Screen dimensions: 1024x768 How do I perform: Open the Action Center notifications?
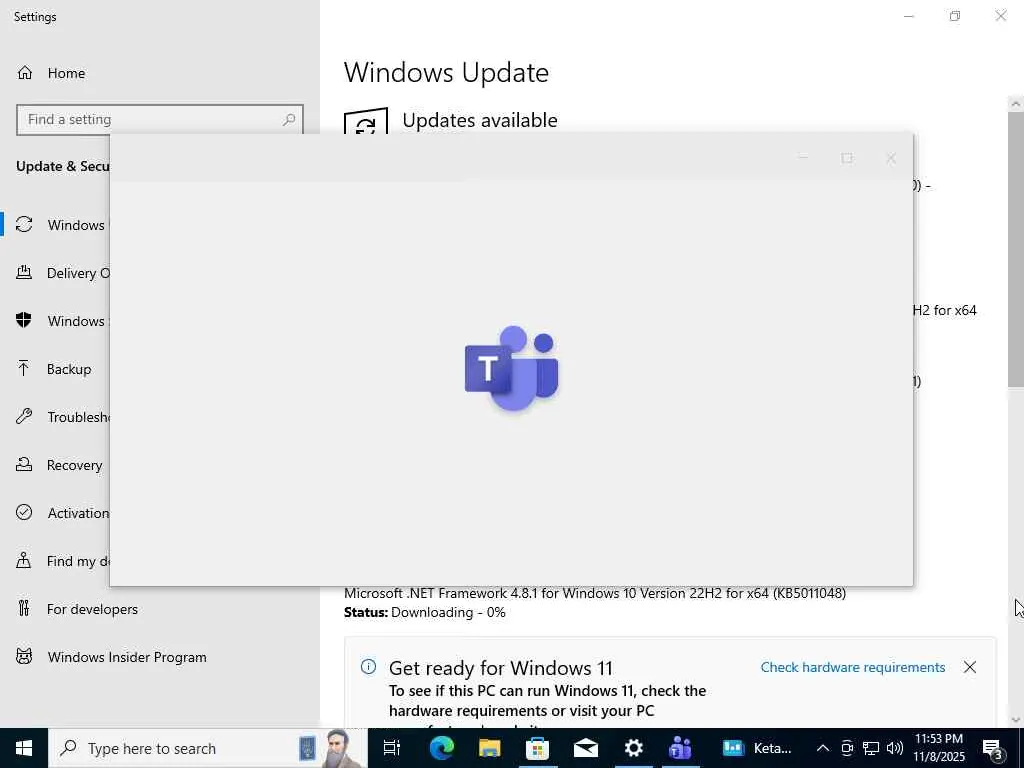click(993, 748)
